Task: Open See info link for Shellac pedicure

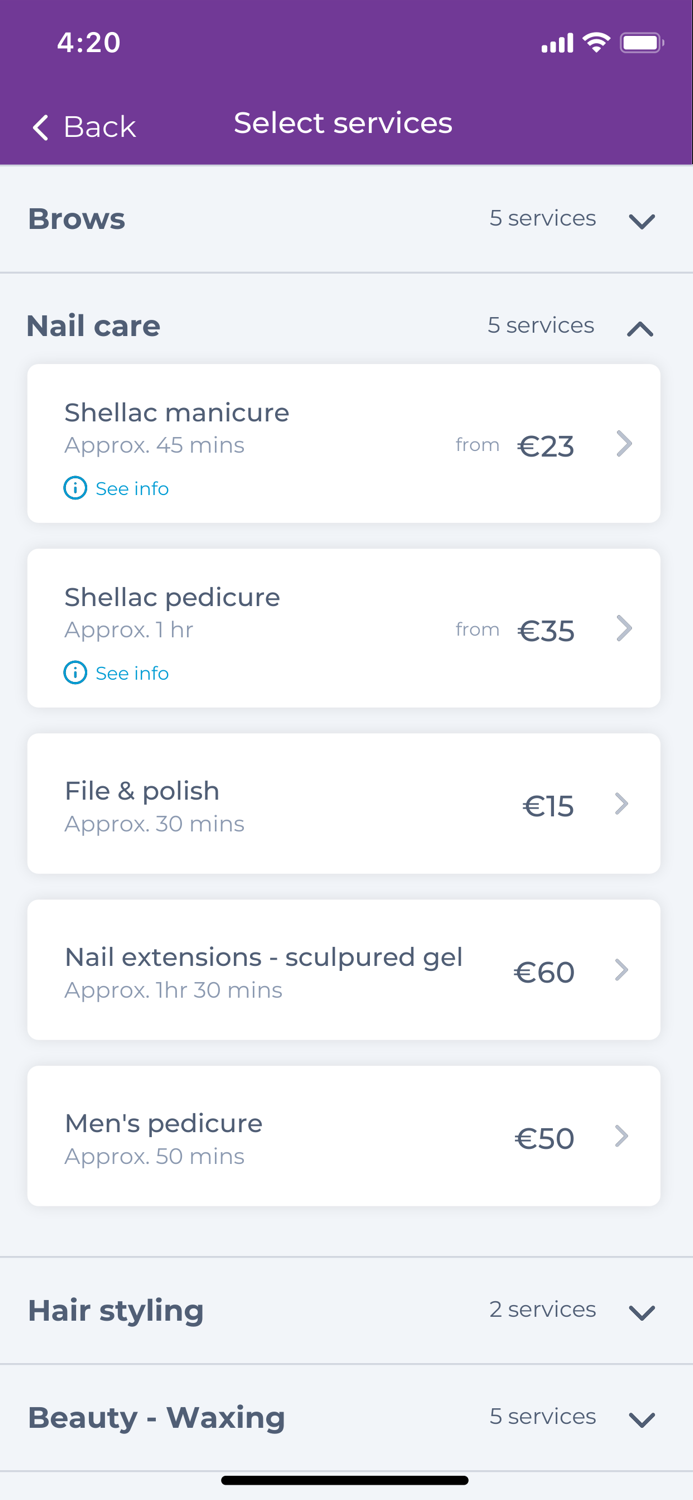Action: 132,674
